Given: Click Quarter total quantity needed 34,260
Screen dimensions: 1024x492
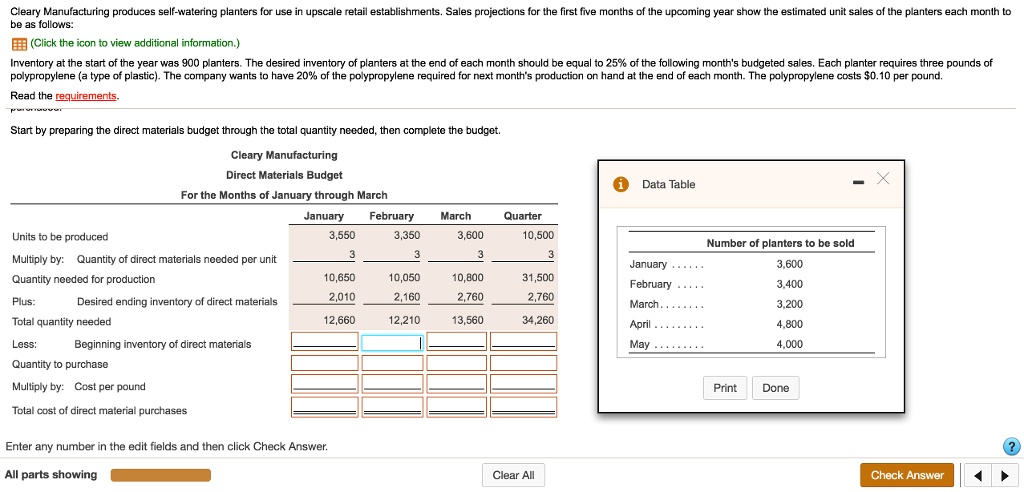Looking at the screenshot, I should 538,321.
